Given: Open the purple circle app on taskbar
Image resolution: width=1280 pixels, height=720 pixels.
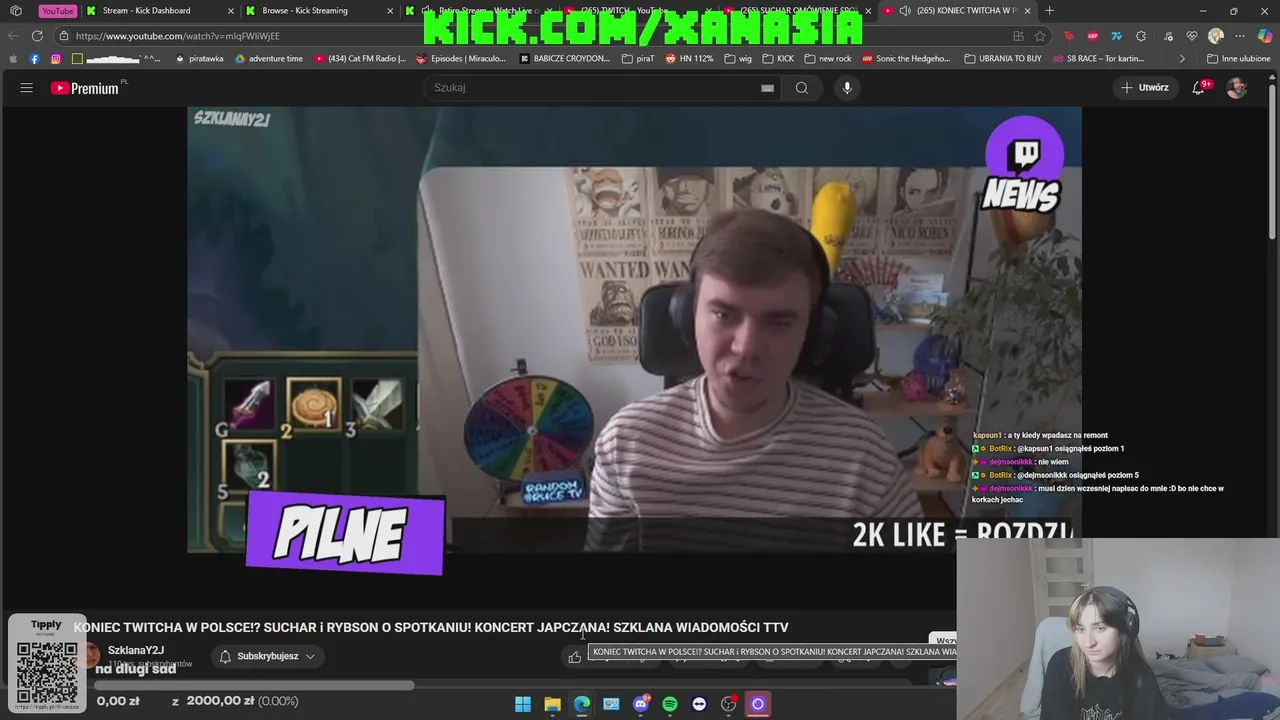Looking at the screenshot, I should pos(758,704).
